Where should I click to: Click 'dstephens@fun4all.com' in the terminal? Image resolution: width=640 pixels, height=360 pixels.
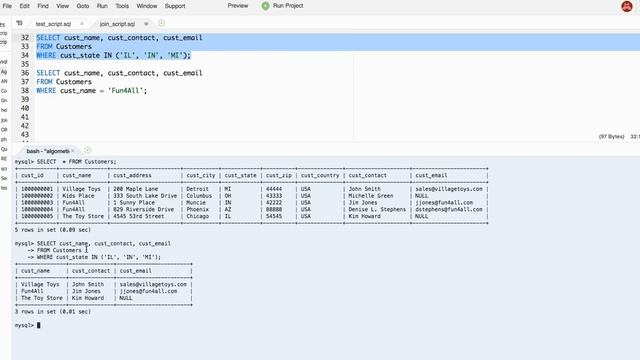449,209
